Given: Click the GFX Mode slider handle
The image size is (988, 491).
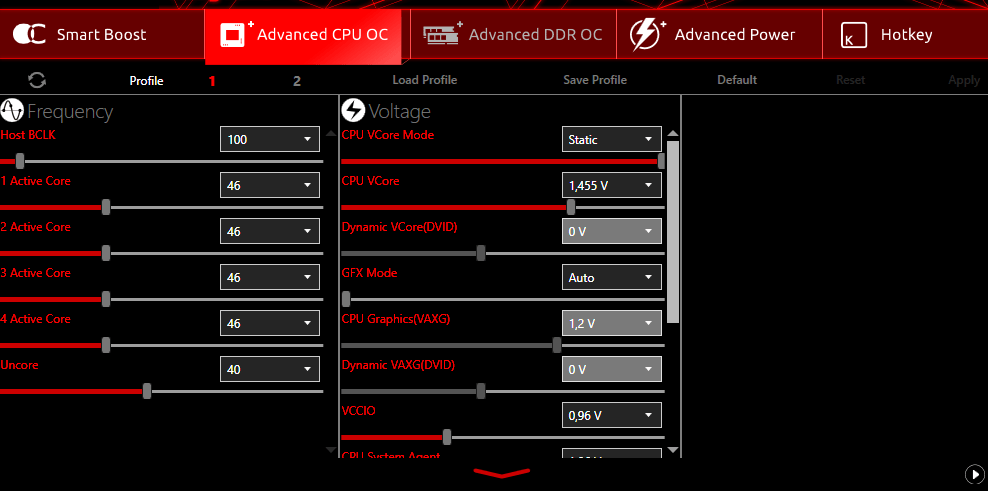Looking at the screenshot, I should (345, 299).
